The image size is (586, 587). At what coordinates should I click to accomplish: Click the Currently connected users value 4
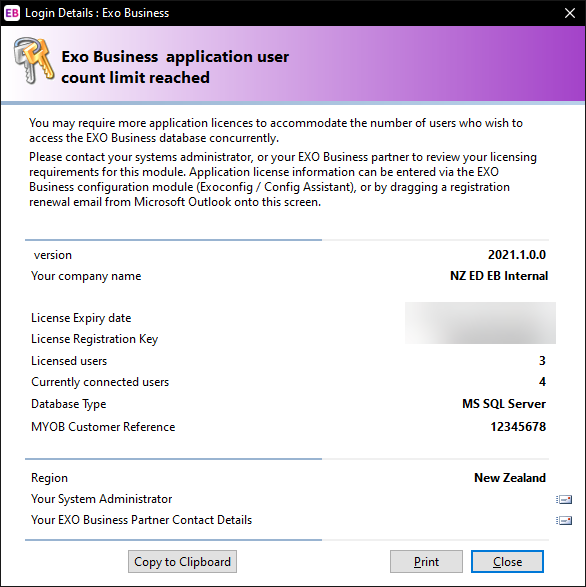(x=542, y=382)
